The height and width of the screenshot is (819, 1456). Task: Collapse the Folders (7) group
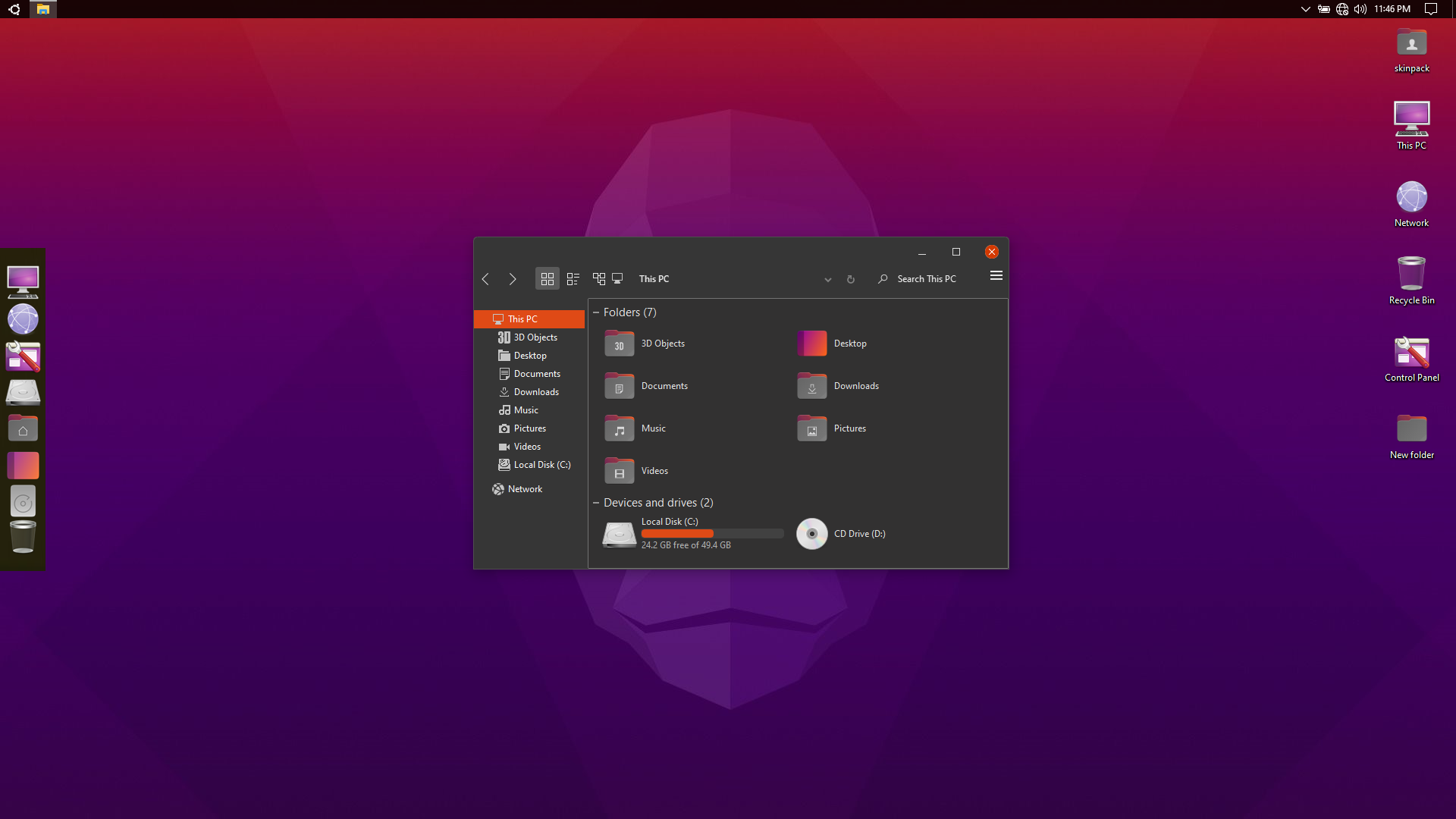coord(596,312)
